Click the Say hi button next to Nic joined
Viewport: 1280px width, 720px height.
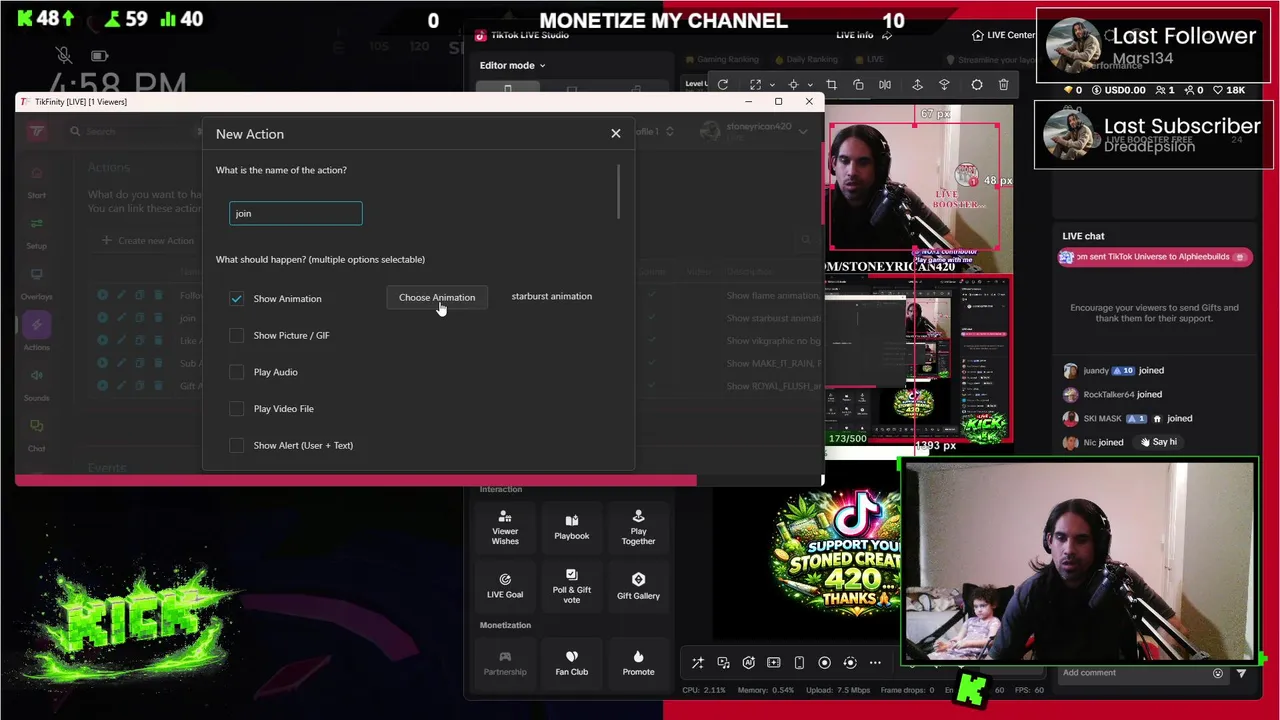click(1158, 442)
